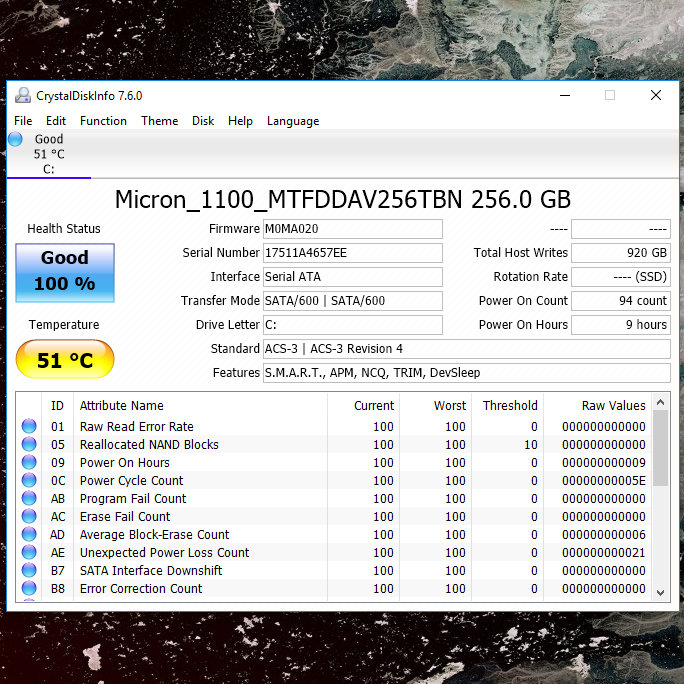Open the Language menu
The width and height of the screenshot is (684, 684).
tap(293, 121)
